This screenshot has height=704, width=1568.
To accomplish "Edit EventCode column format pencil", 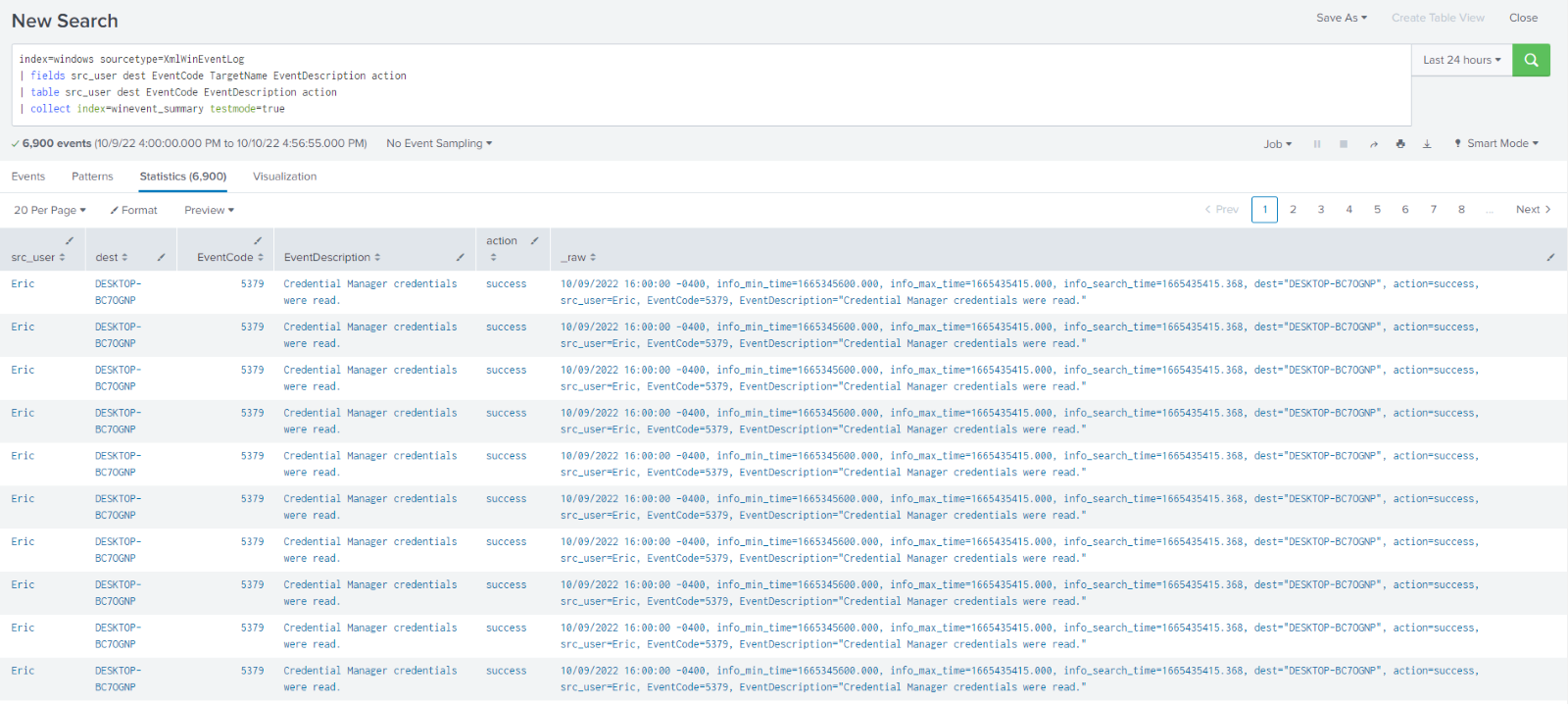I will 258,241.
